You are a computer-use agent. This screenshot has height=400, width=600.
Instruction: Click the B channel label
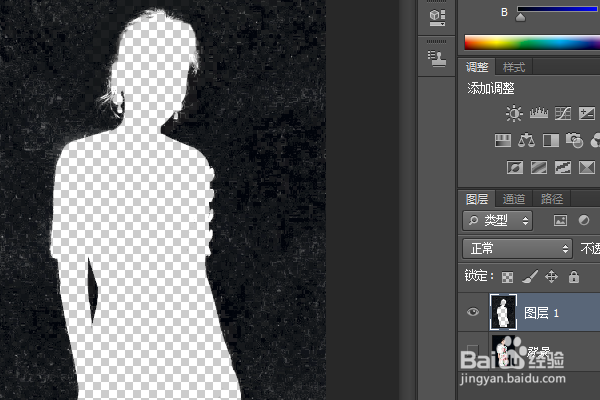(x=504, y=12)
